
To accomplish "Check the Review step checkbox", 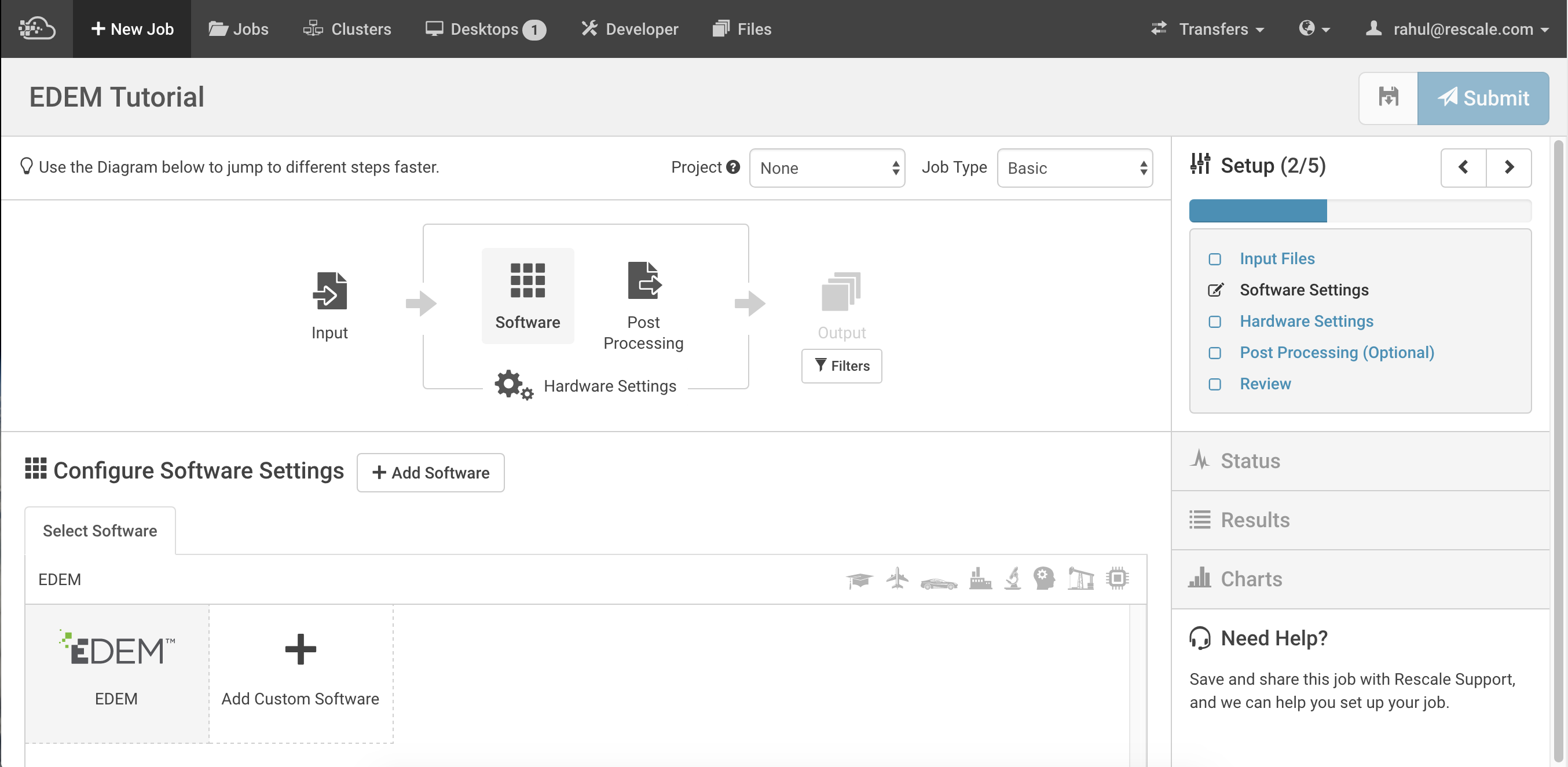I will click(x=1214, y=385).
